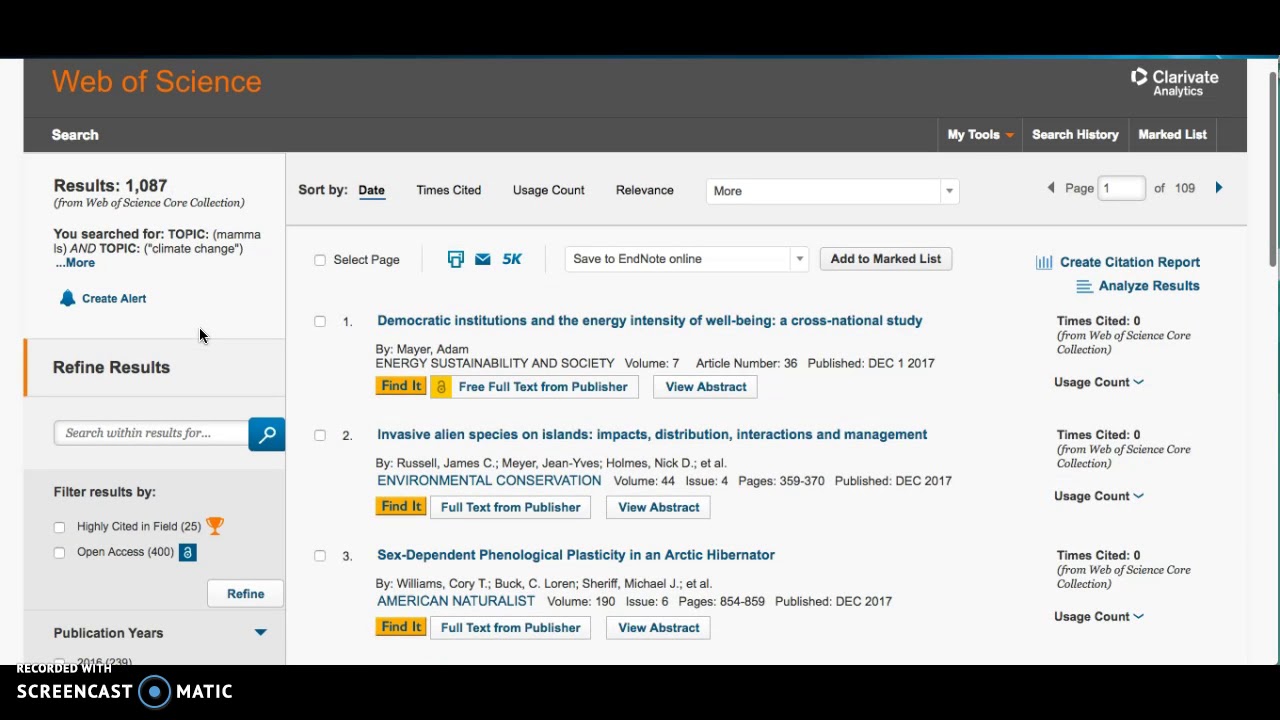Click the page number input field
The image size is (1280, 720).
tap(1121, 188)
